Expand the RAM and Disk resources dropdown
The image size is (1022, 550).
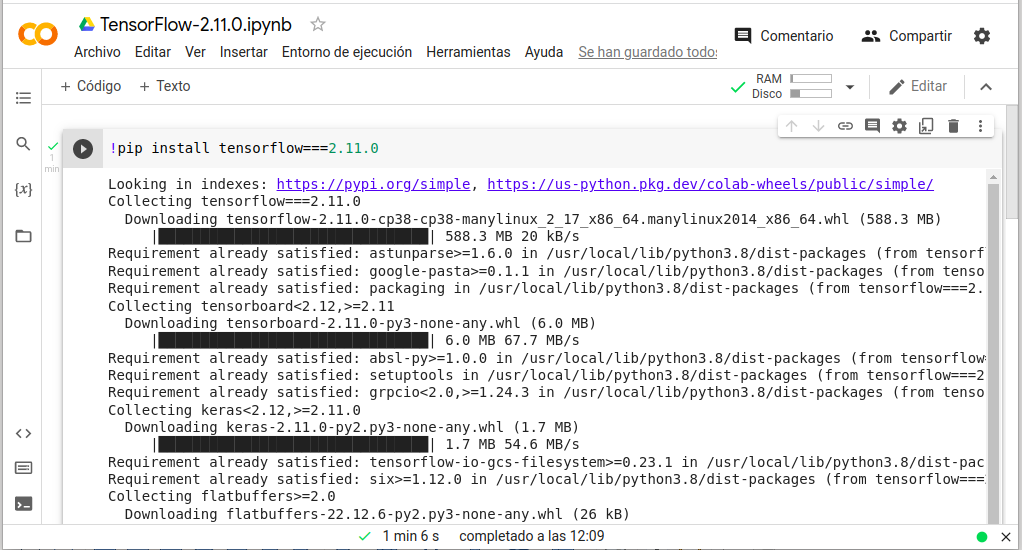click(850, 87)
